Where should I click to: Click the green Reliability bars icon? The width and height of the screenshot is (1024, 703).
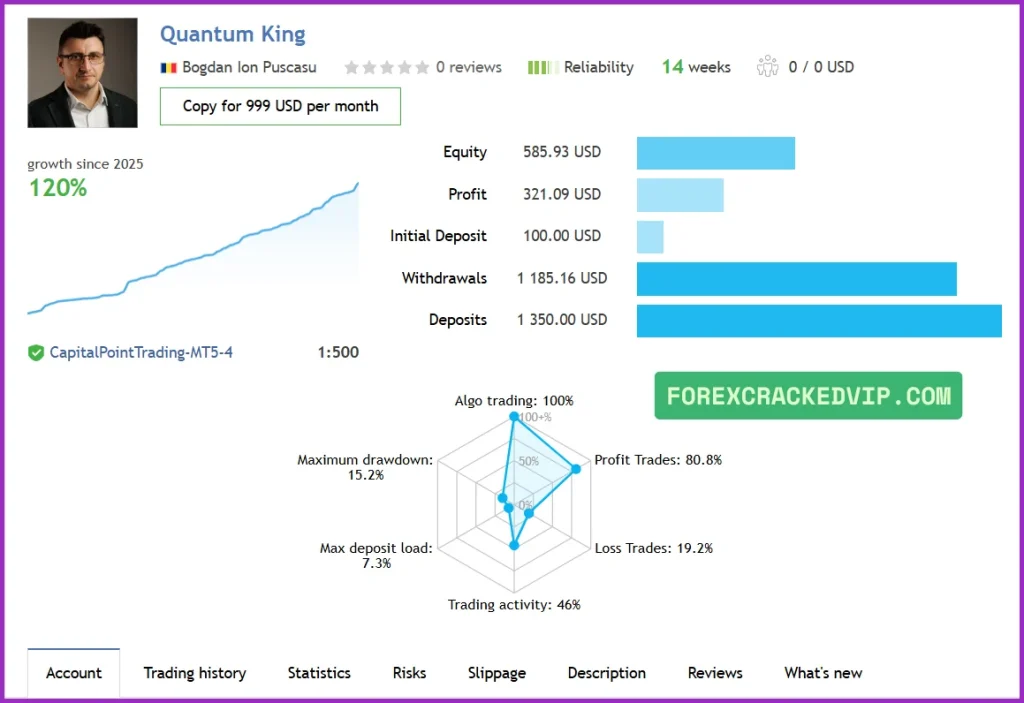[x=543, y=67]
